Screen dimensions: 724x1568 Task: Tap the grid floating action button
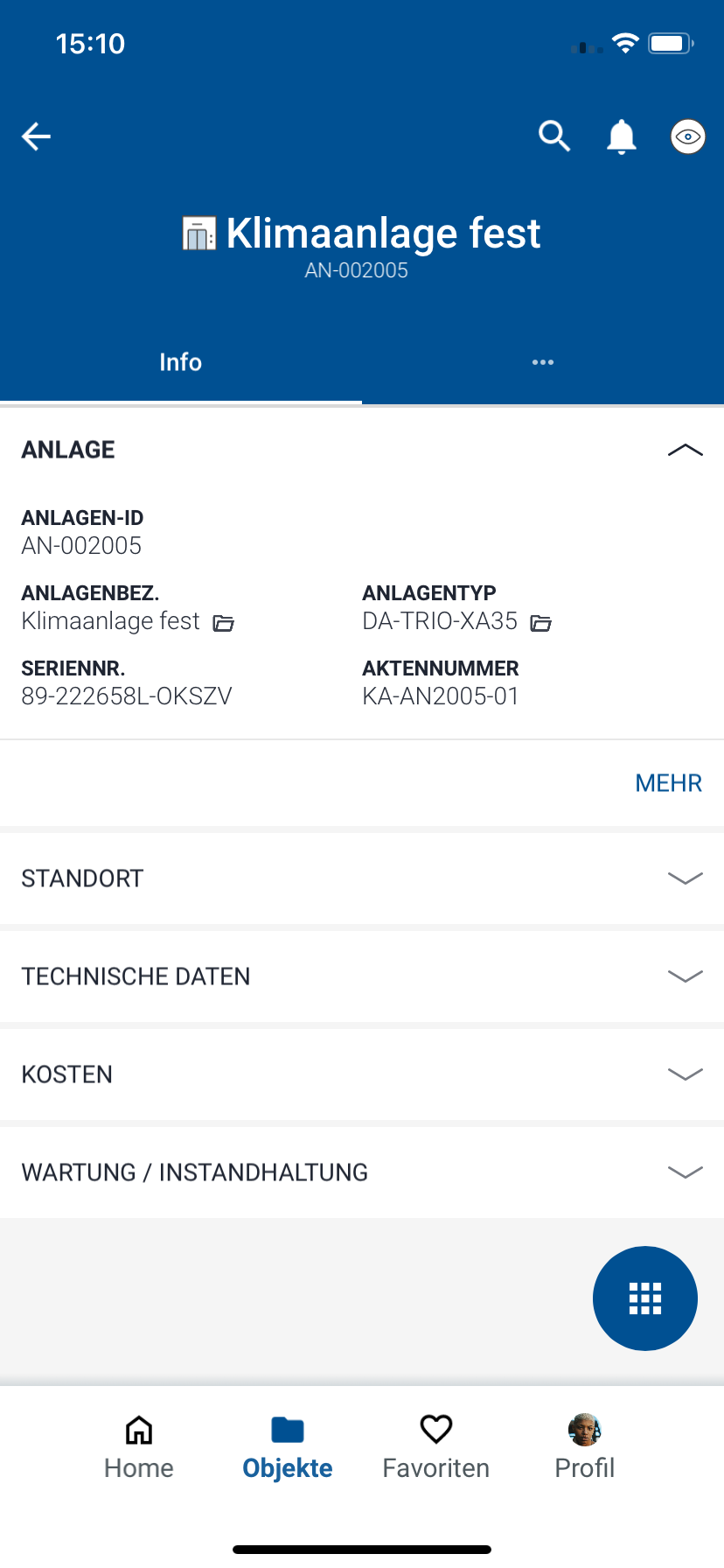tap(645, 1298)
